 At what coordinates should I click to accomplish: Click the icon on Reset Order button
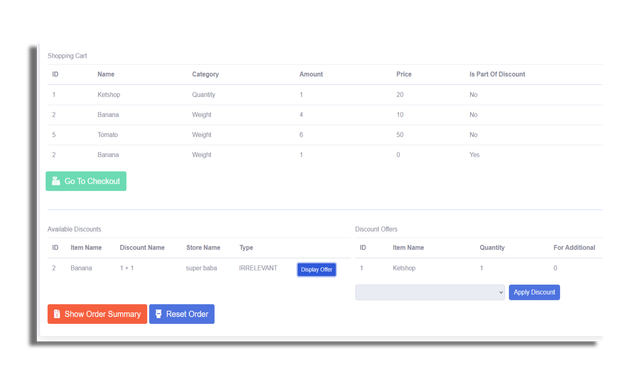(x=158, y=314)
